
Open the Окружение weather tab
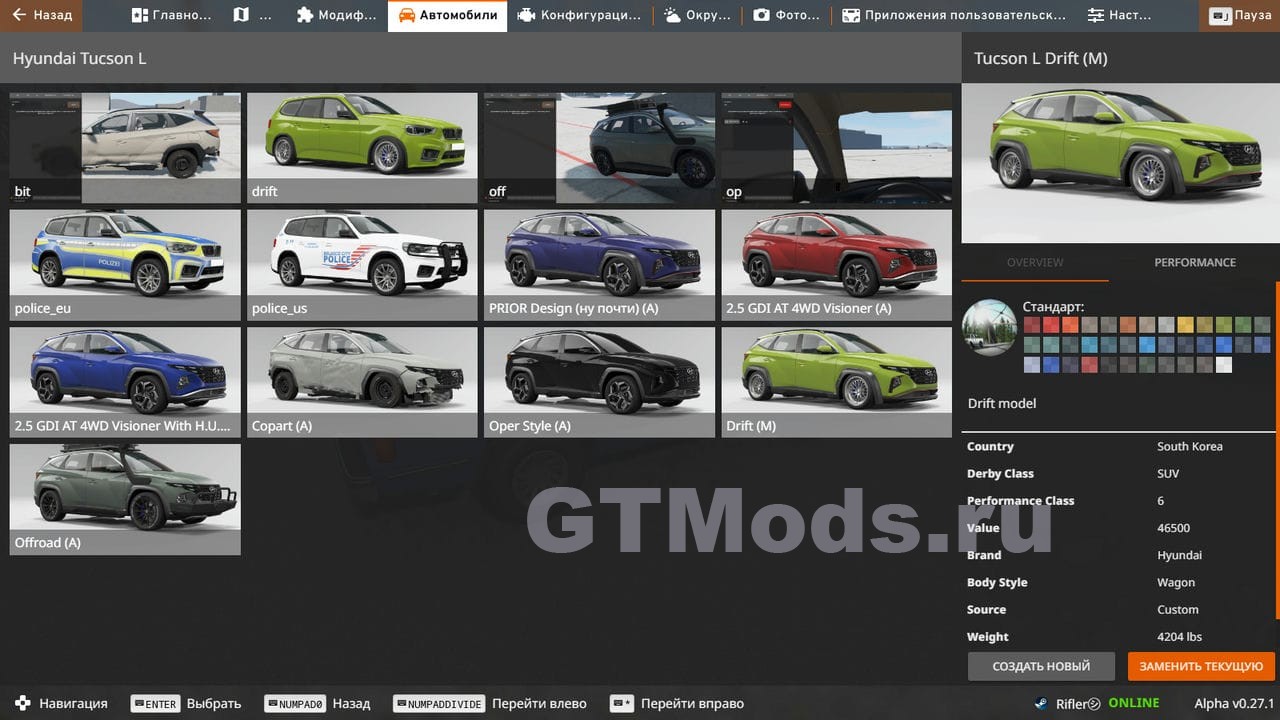[x=697, y=16]
